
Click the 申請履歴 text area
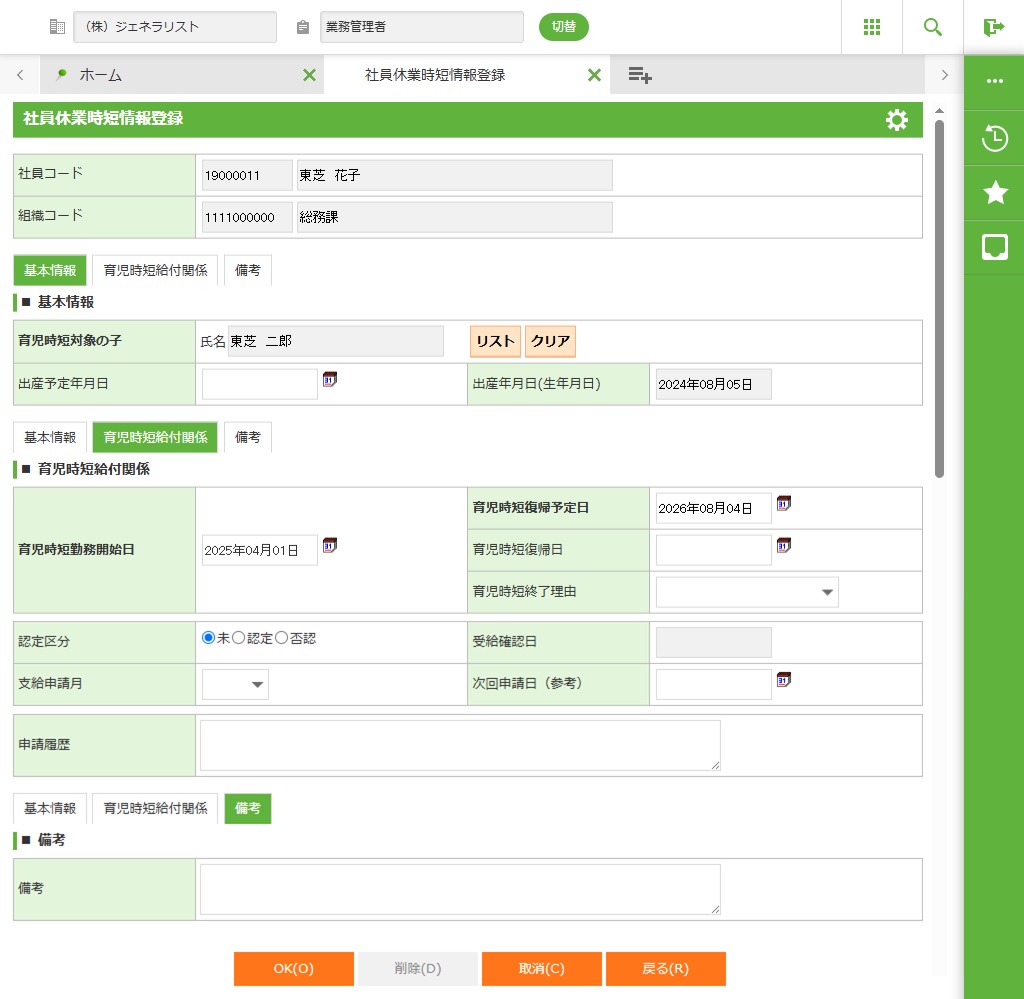coord(460,745)
